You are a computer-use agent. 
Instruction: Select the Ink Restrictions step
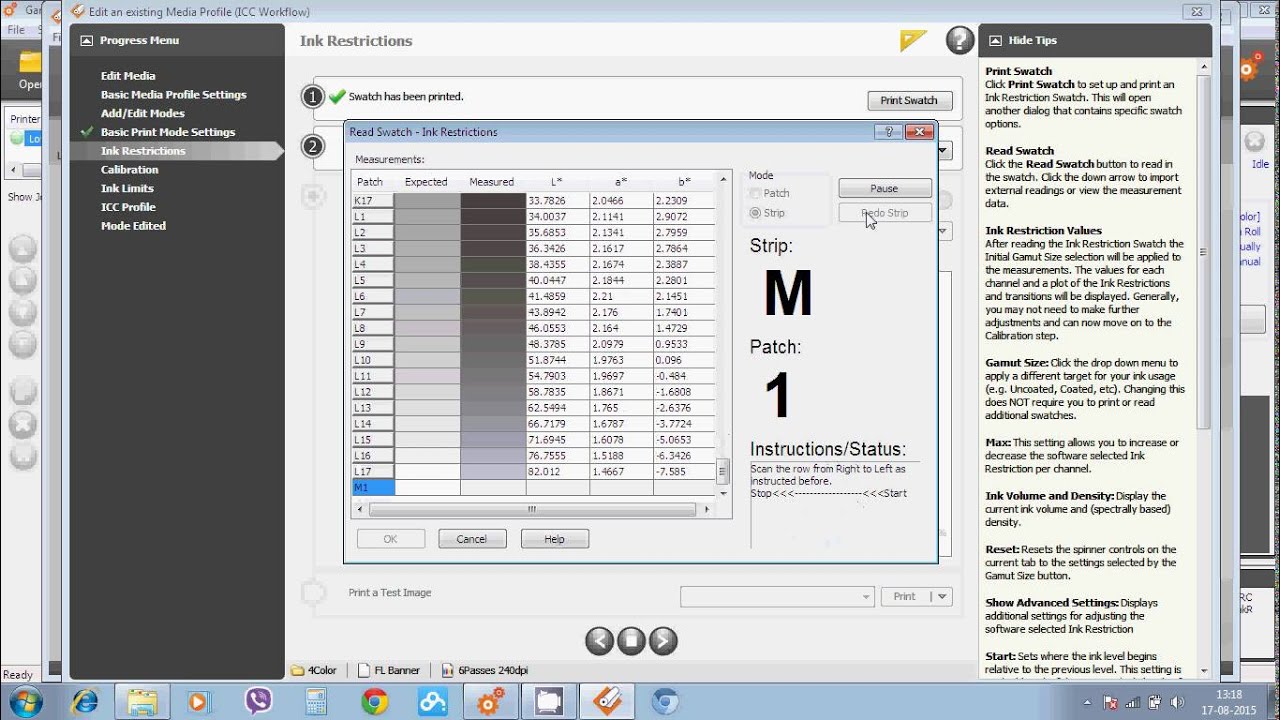pos(143,151)
